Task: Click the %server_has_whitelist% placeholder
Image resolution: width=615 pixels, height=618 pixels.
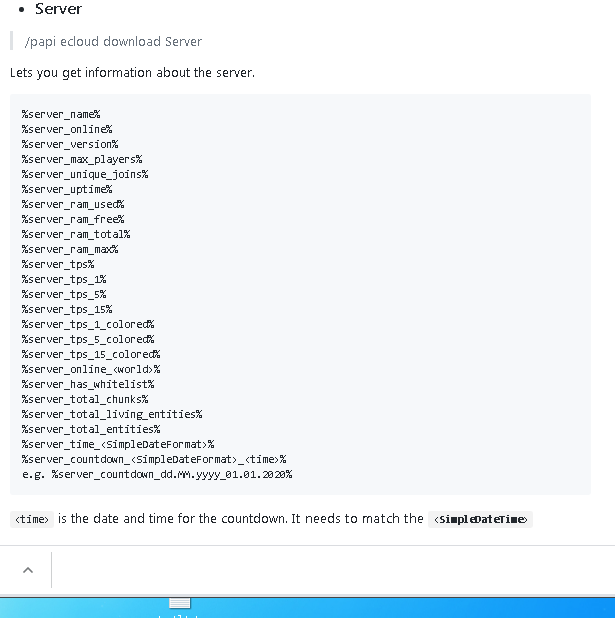Action: [88, 384]
